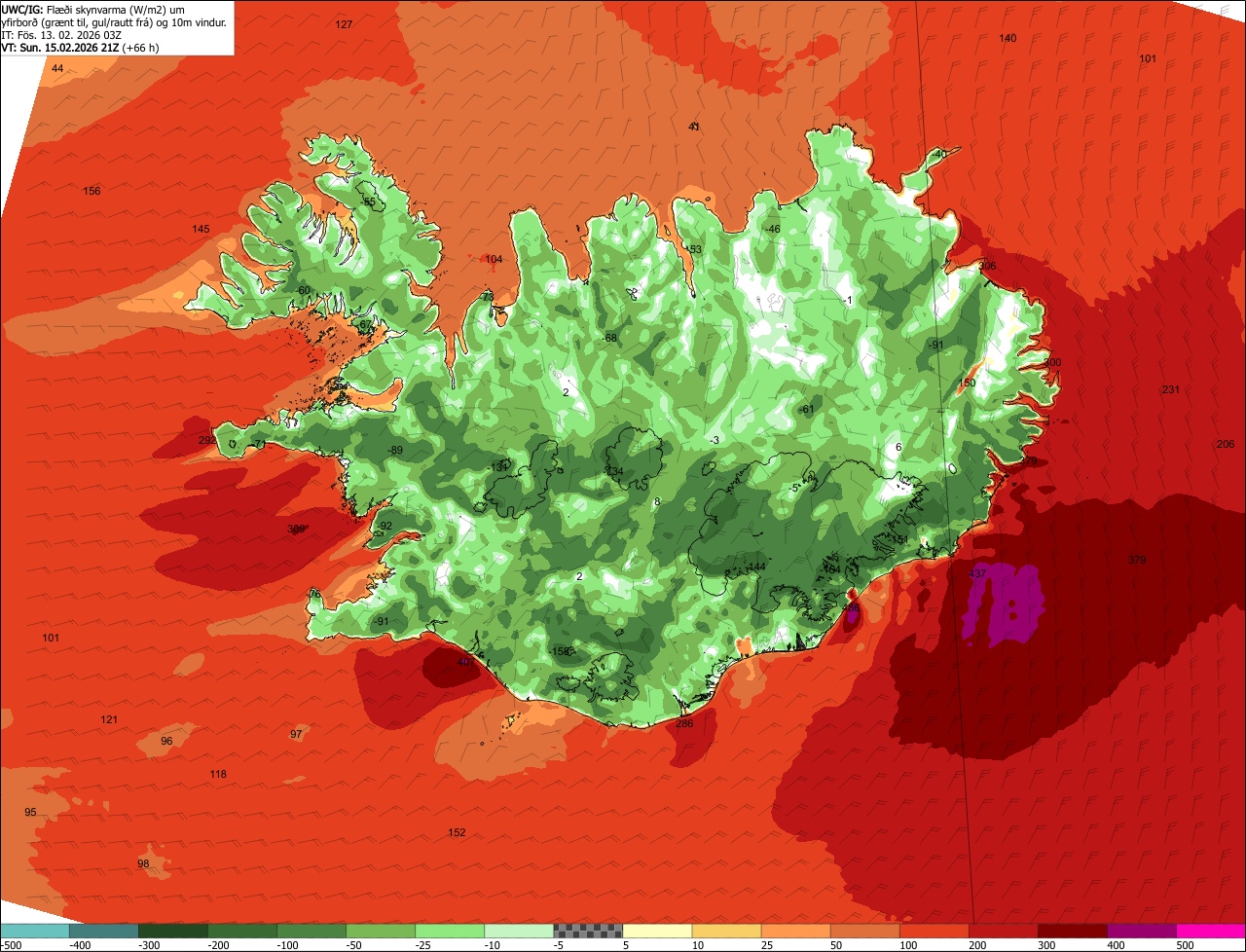Click the map value '231' east of Iceland

pyautogui.click(x=1170, y=390)
